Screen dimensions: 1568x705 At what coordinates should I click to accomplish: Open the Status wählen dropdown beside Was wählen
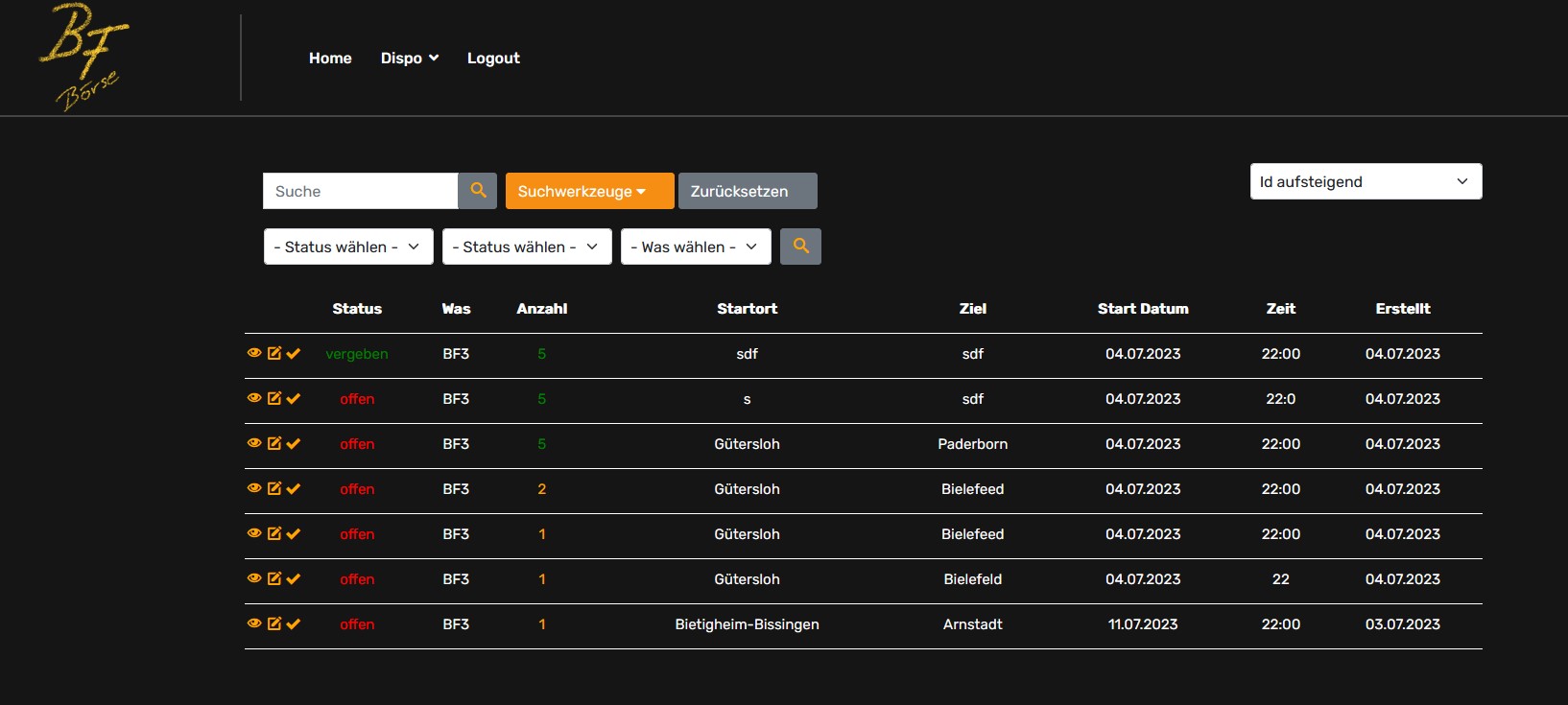tap(527, 247)
